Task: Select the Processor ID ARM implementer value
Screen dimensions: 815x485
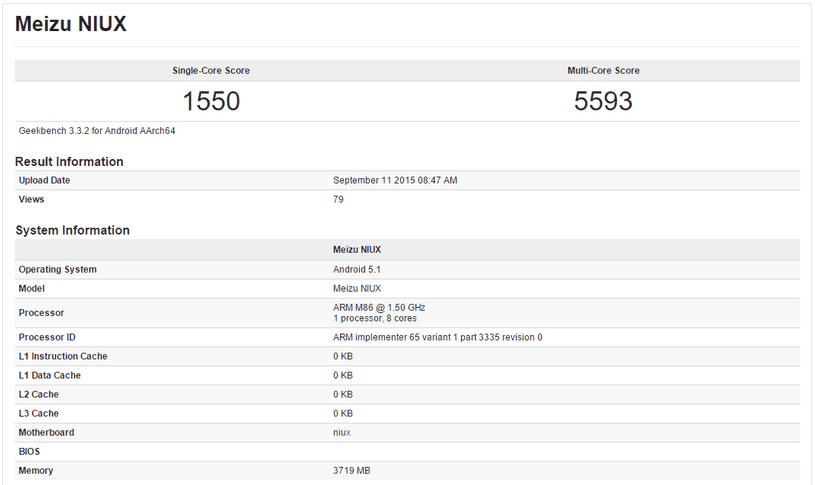Action: 438,337
